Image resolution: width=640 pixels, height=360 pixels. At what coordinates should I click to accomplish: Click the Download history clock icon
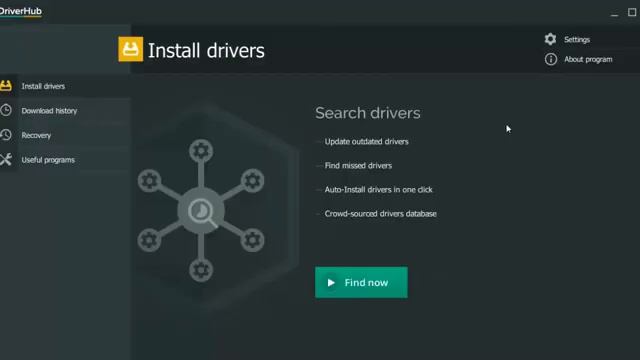click(6, 110)
